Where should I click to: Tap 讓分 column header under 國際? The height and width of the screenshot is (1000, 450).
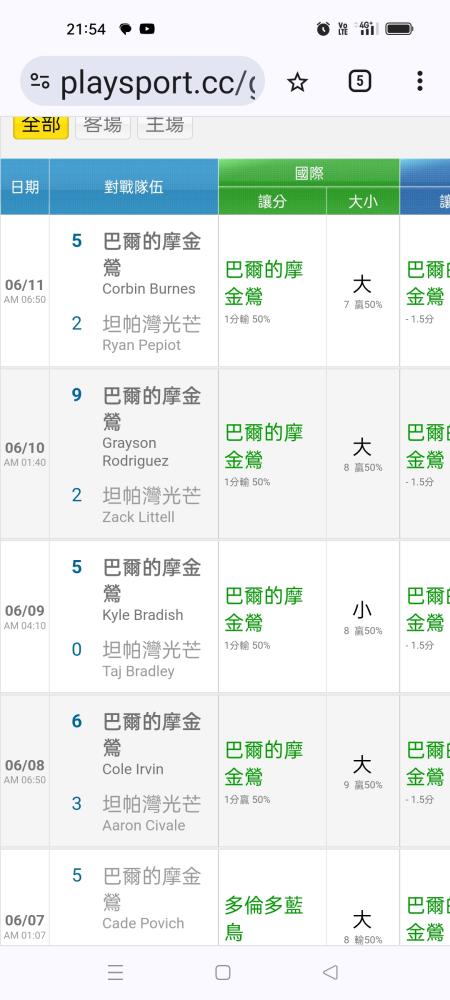[272, 201]
